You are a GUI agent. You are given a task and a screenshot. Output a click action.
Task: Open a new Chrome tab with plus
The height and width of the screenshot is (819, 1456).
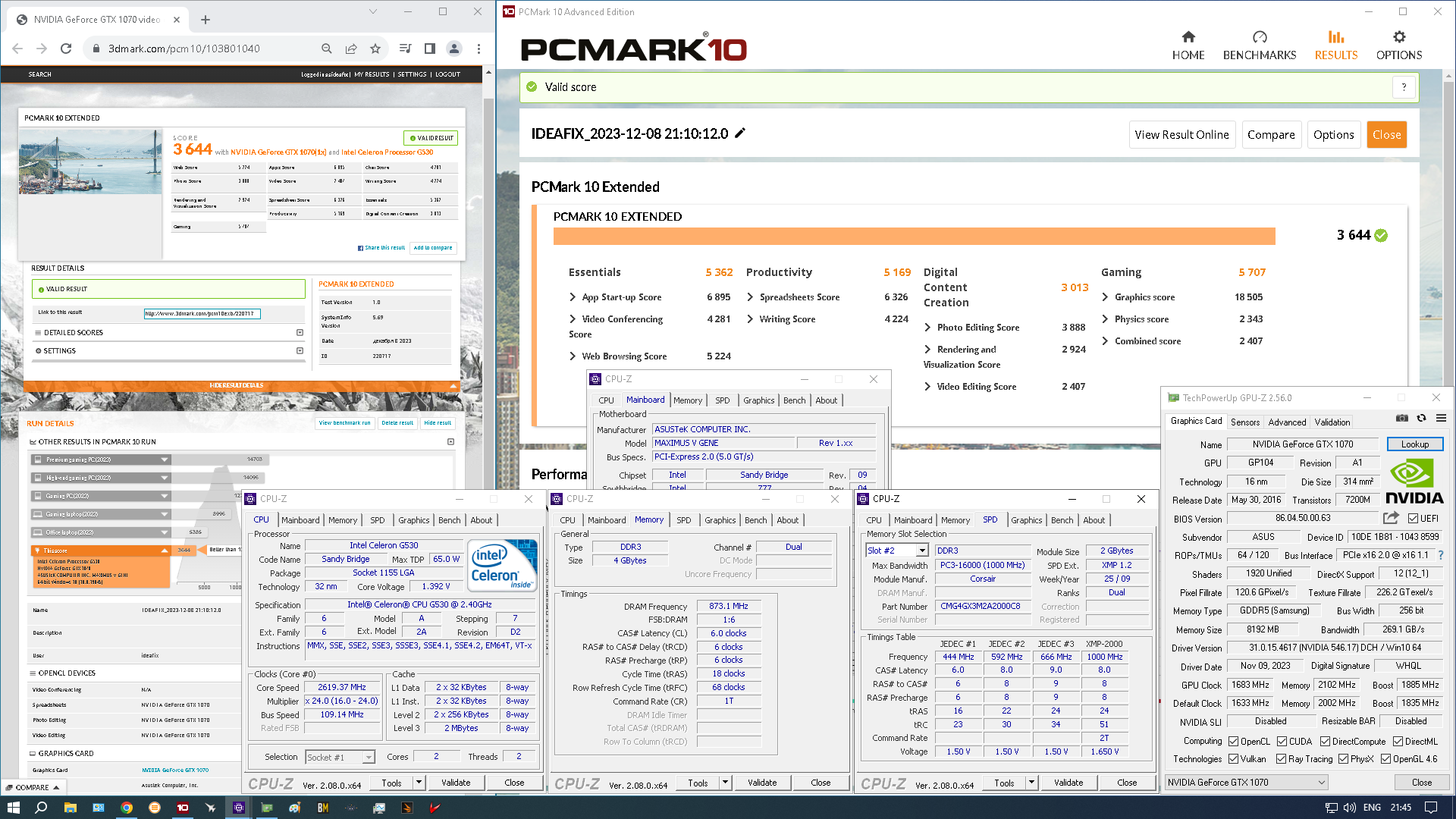click(206, 20)
